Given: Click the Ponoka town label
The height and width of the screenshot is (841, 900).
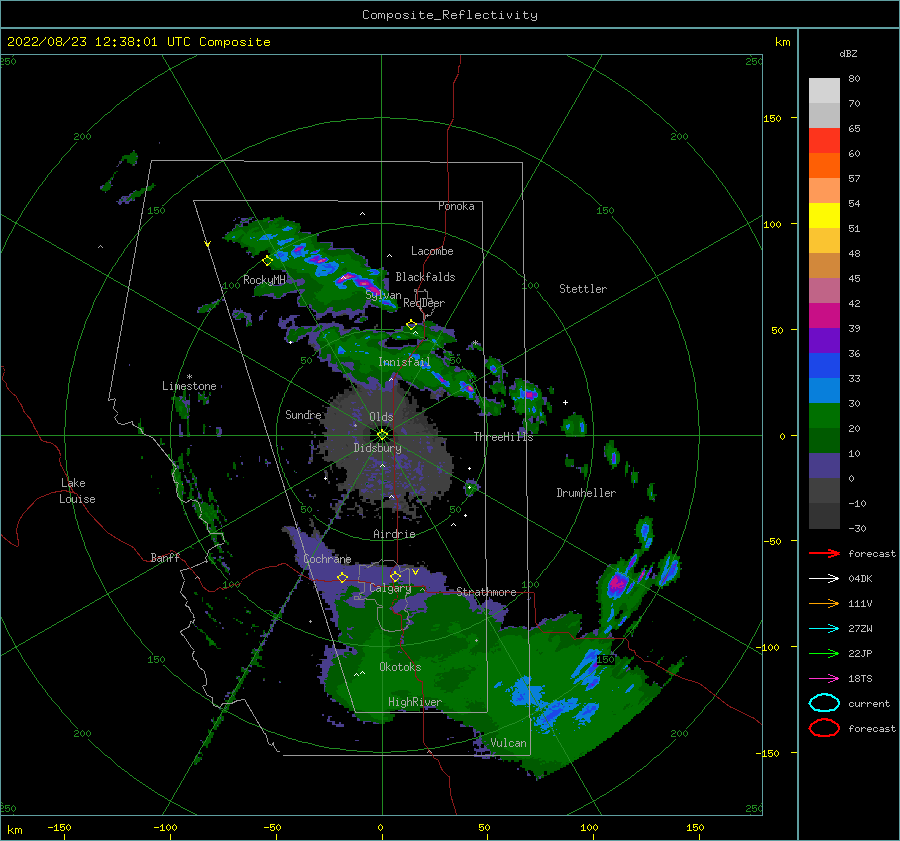Looking at the screenshot, I should [x=456, y=206].
